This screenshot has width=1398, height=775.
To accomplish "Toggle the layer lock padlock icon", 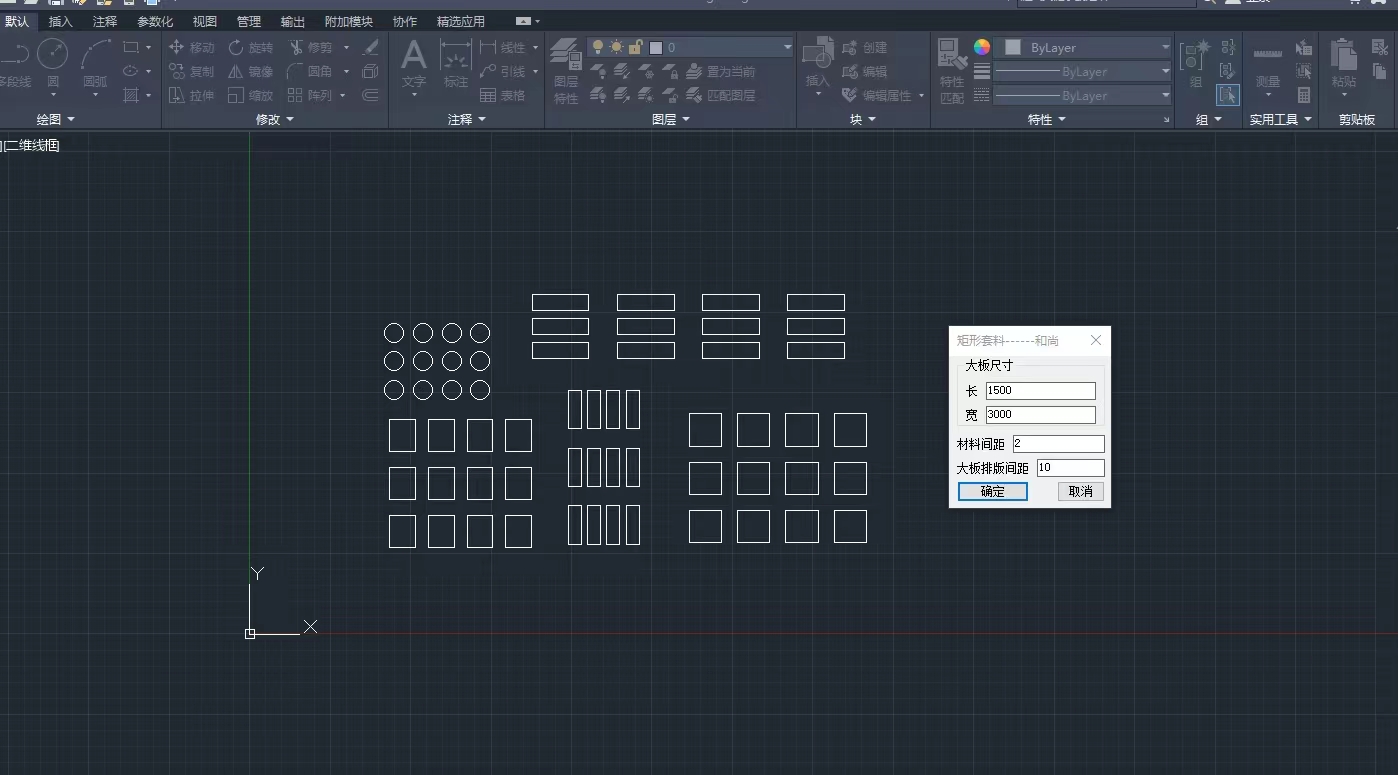I will 635,47.
